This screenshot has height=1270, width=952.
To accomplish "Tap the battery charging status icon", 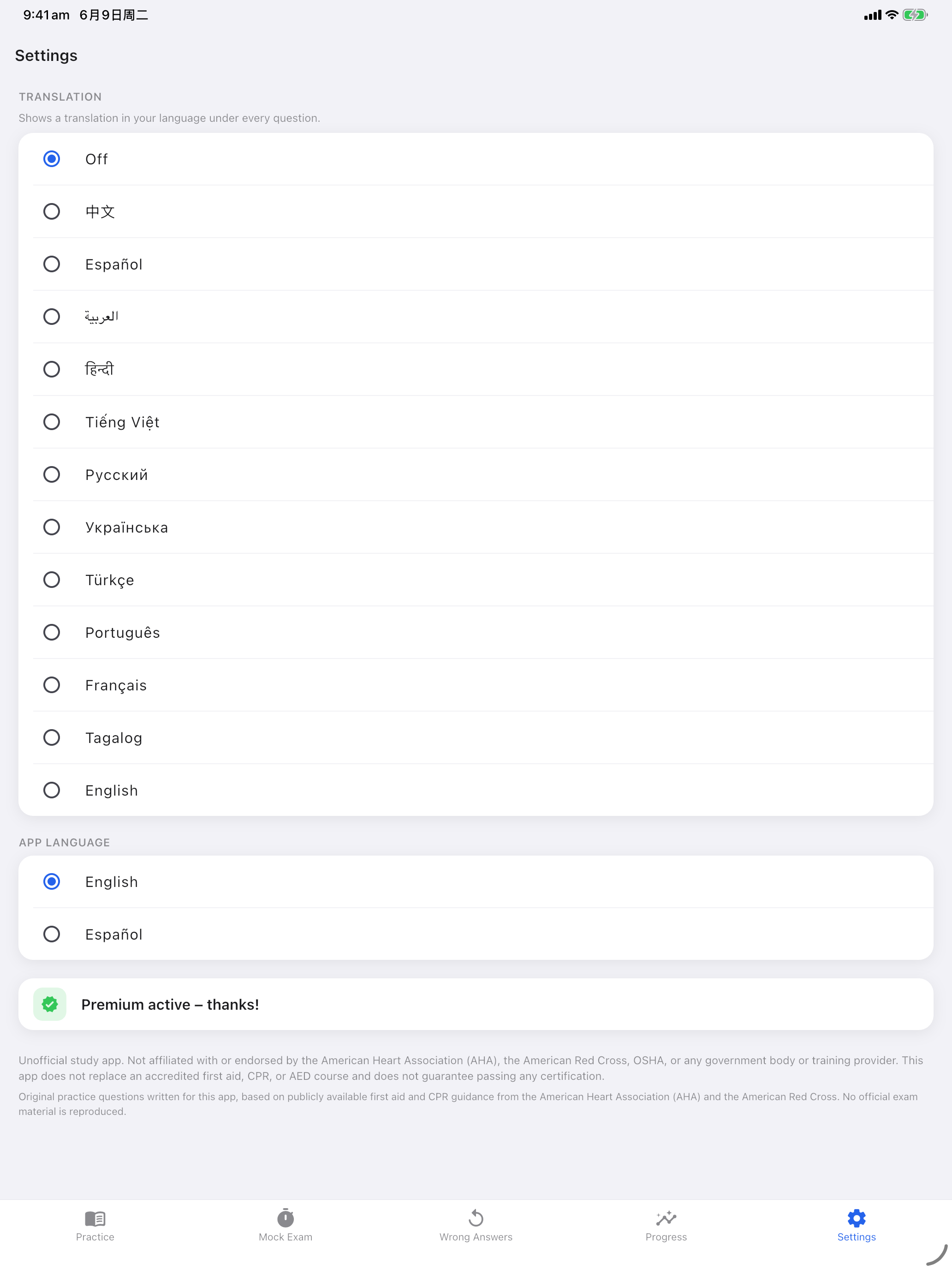I will click(x=915, y=15).
